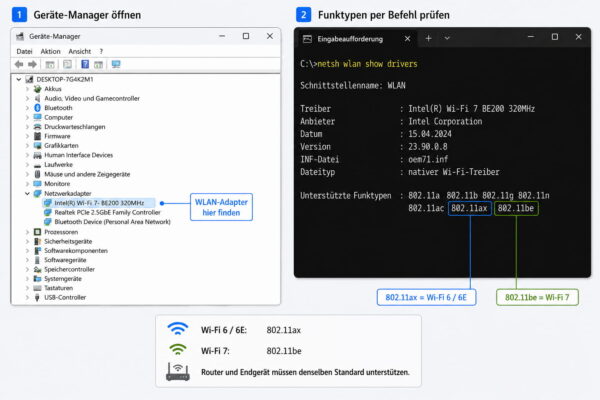This screenshot has width=600, height=400.
Task: Collapse the DESKTOP-7G4K2M1 root node
Action: coord(19,79)
